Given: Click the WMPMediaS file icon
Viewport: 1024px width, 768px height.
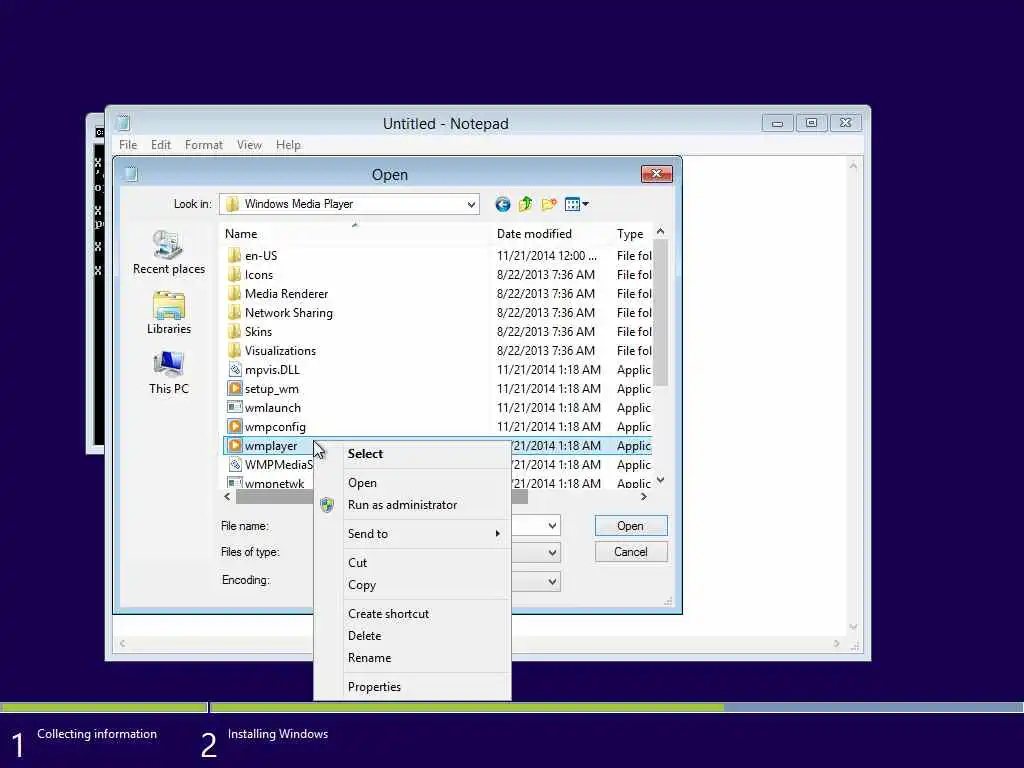Looking at the screenshot, I should tap(235, 464).
